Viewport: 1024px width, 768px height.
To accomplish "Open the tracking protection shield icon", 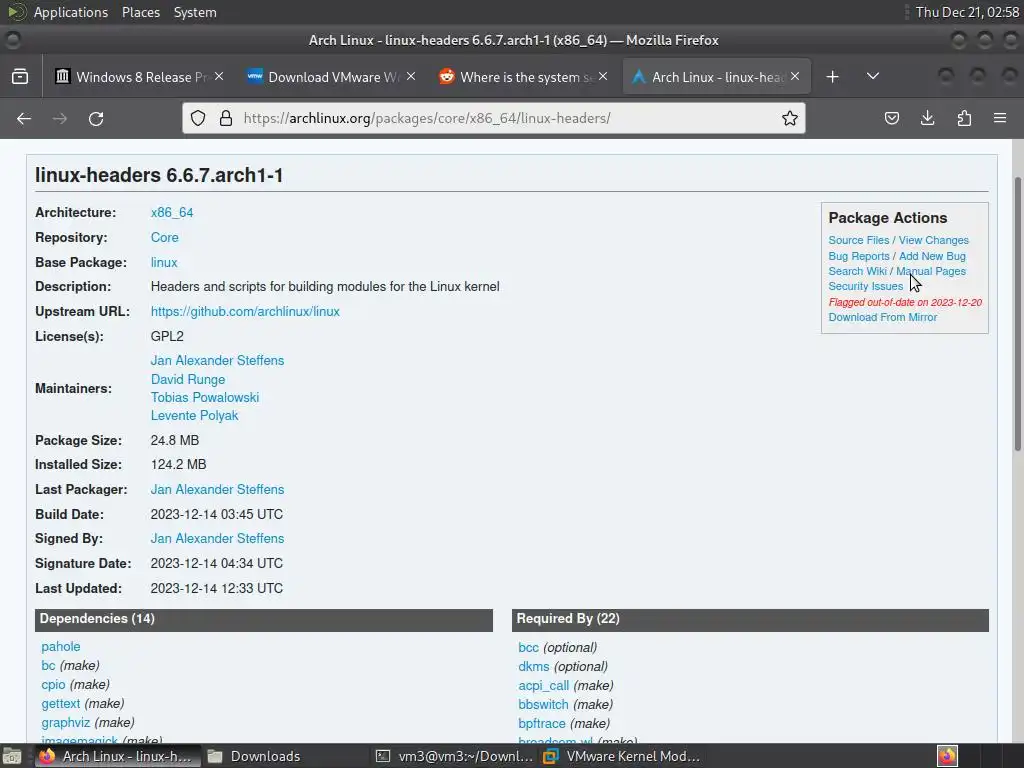I will (198, 118).
